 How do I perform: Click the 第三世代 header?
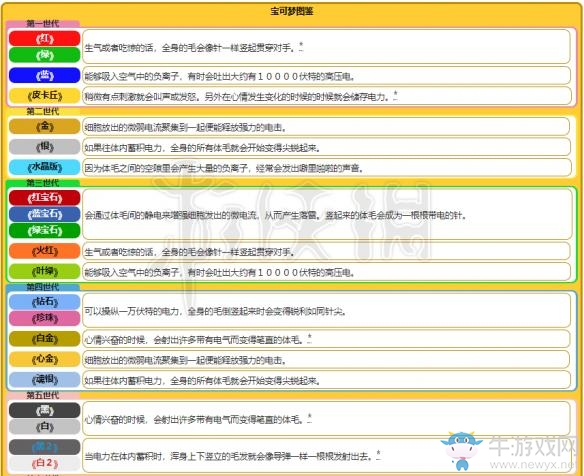click(42, 183)
